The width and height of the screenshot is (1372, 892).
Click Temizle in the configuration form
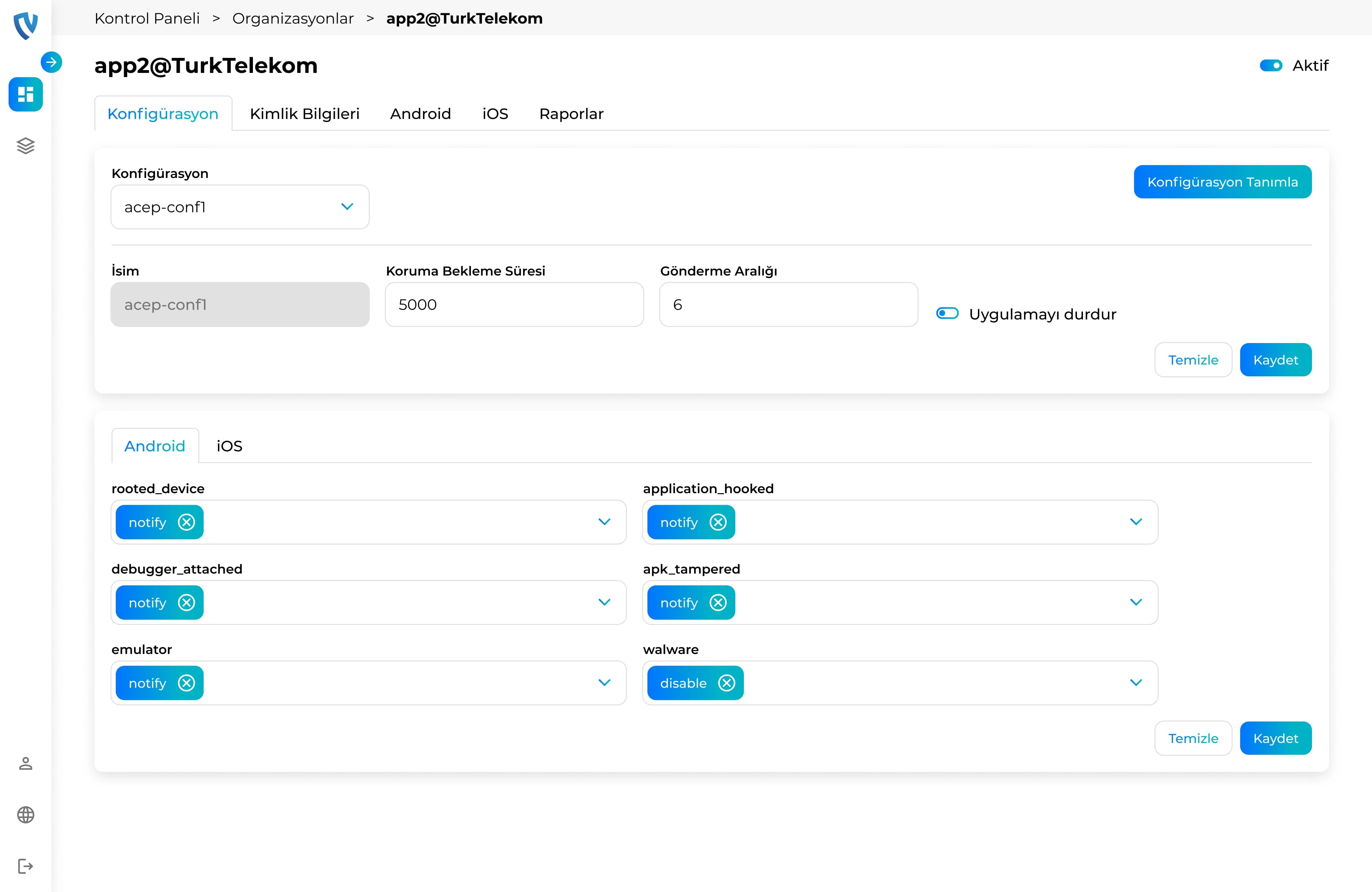[x=1193, y=360]
